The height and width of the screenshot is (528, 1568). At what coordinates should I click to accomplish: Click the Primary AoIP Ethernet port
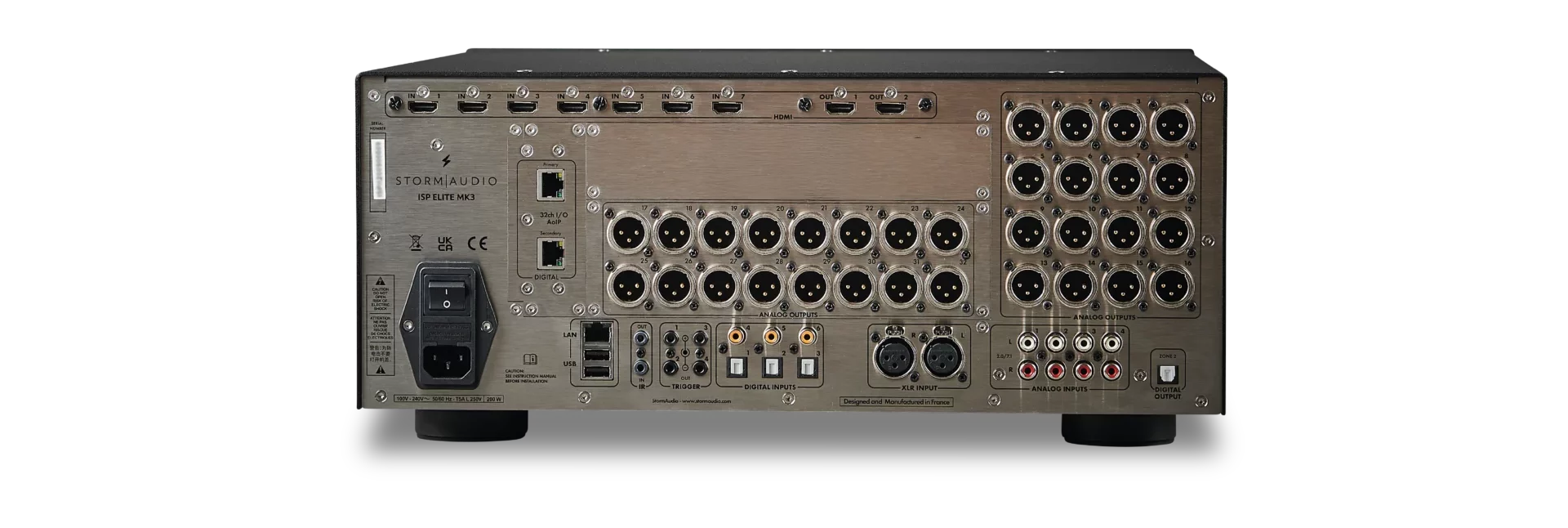click(551, 186)
